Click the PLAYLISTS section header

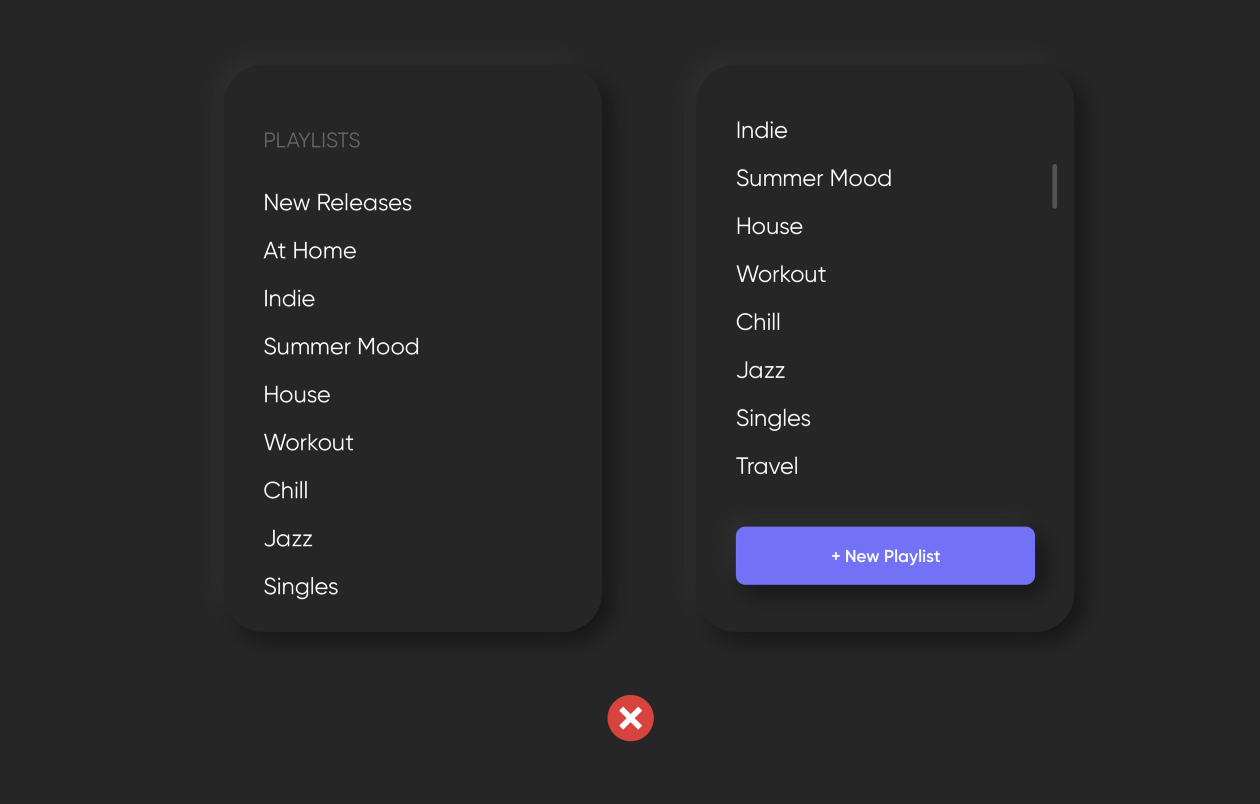pyautogui.click(x=311, y=140)
